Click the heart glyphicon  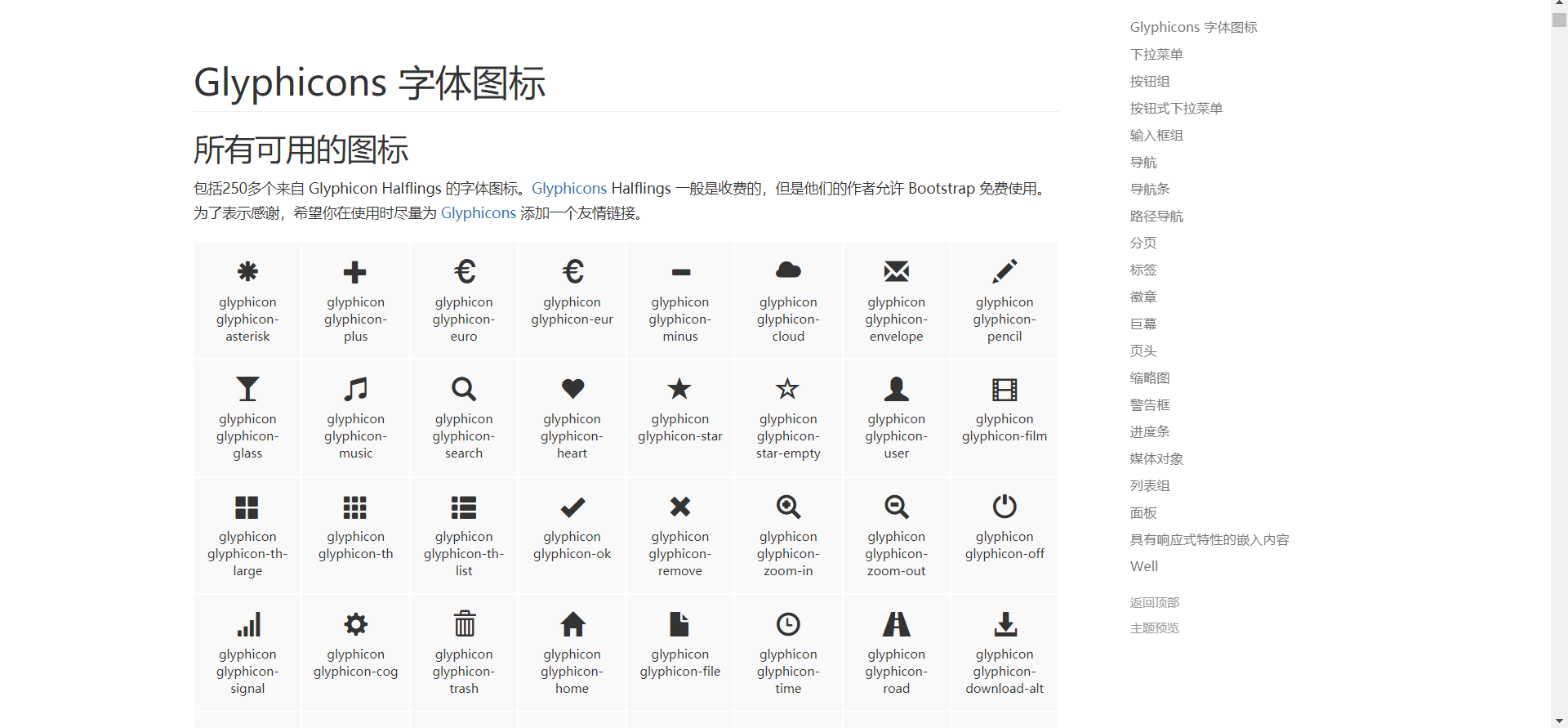572,388
